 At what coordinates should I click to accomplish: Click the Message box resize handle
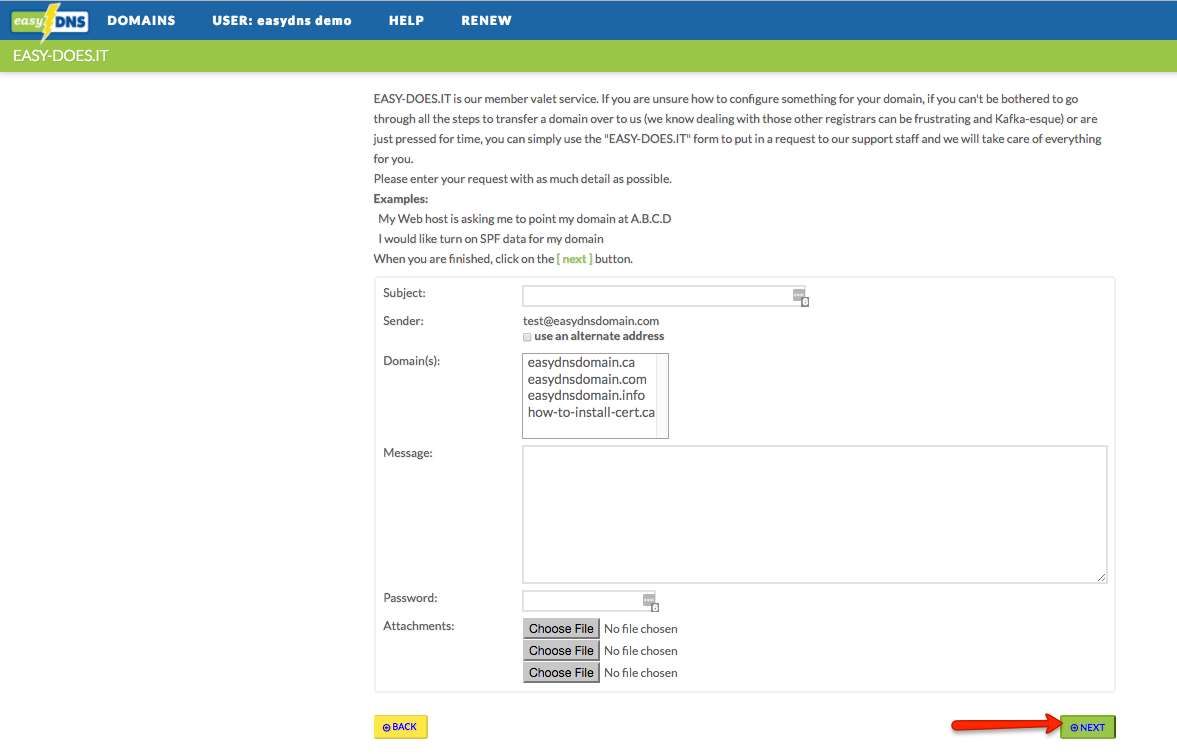pos(1100,577)
